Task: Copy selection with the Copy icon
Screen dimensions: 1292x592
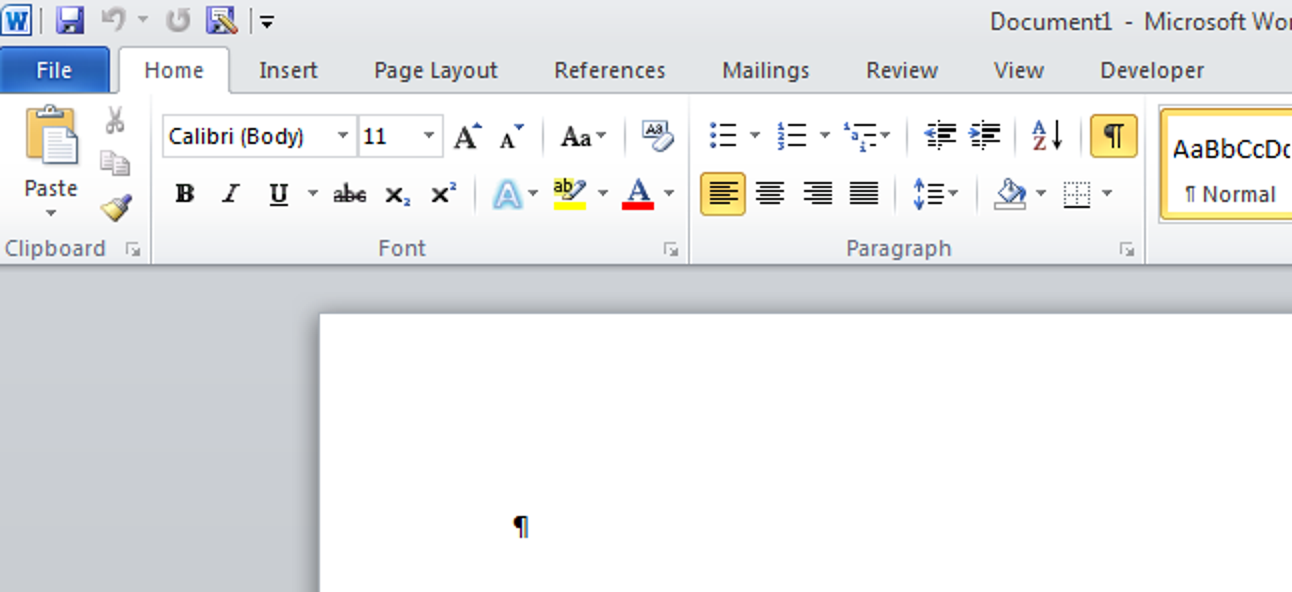Action: (115, 163)
